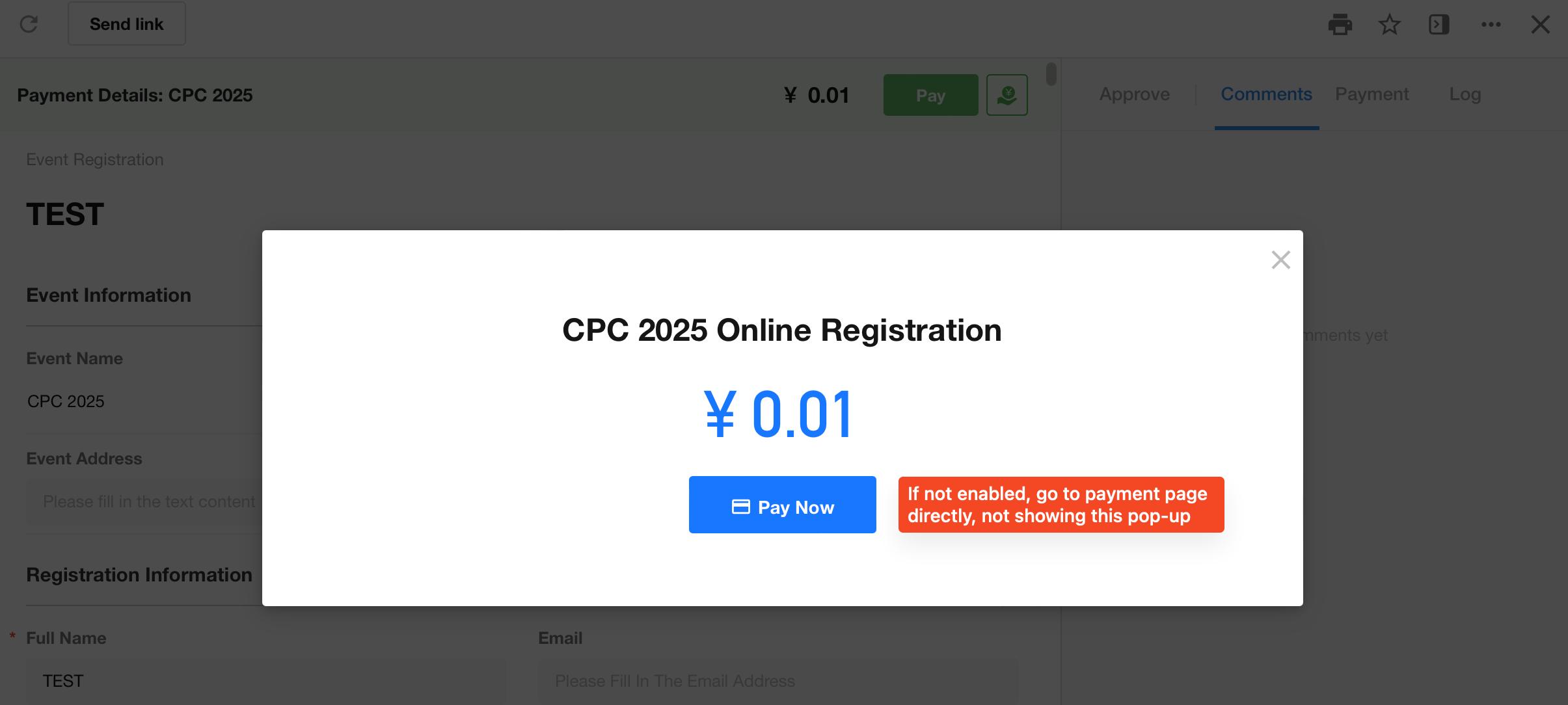This screenshot has height=705, width=1568.
Task: Switch to the Log tab
Action: [1465, 94]
